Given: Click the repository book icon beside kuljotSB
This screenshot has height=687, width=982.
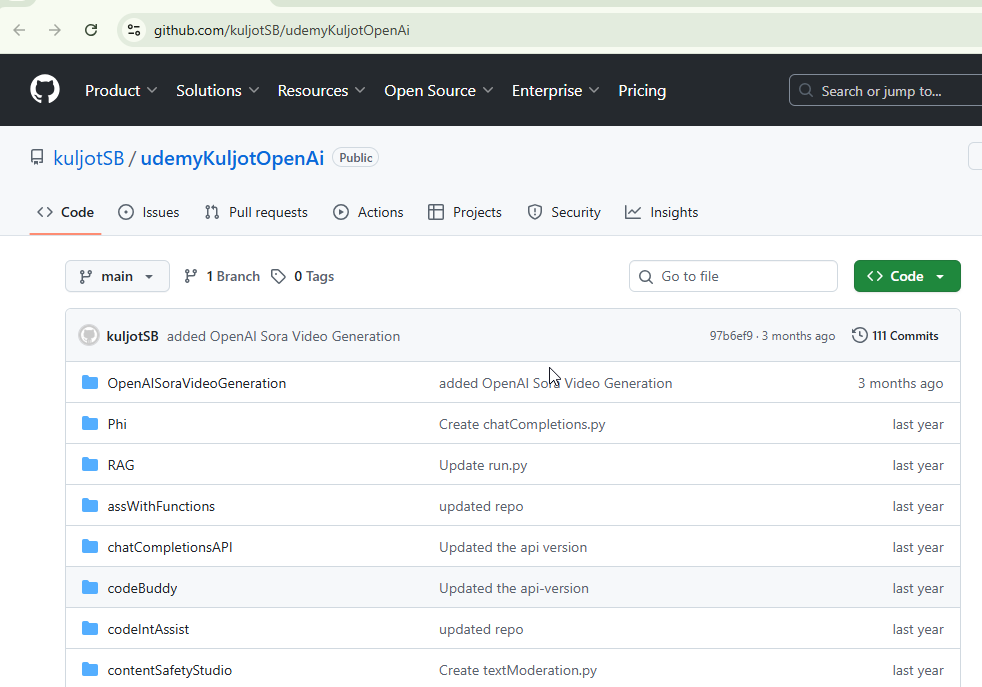Looking at the screenshot, I should (x=37, y=157).
